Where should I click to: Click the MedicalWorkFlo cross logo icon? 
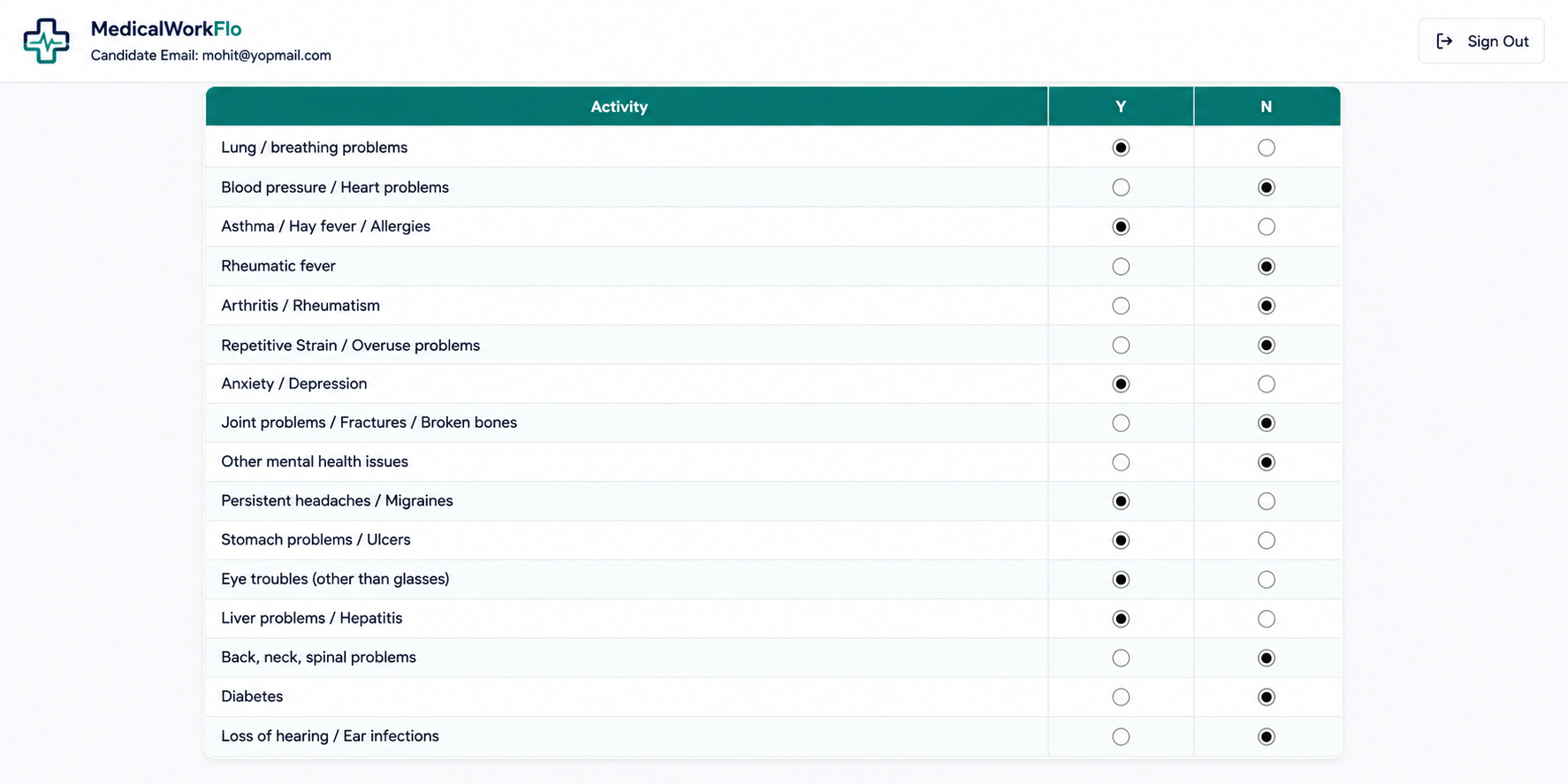[x=46, y=41]
